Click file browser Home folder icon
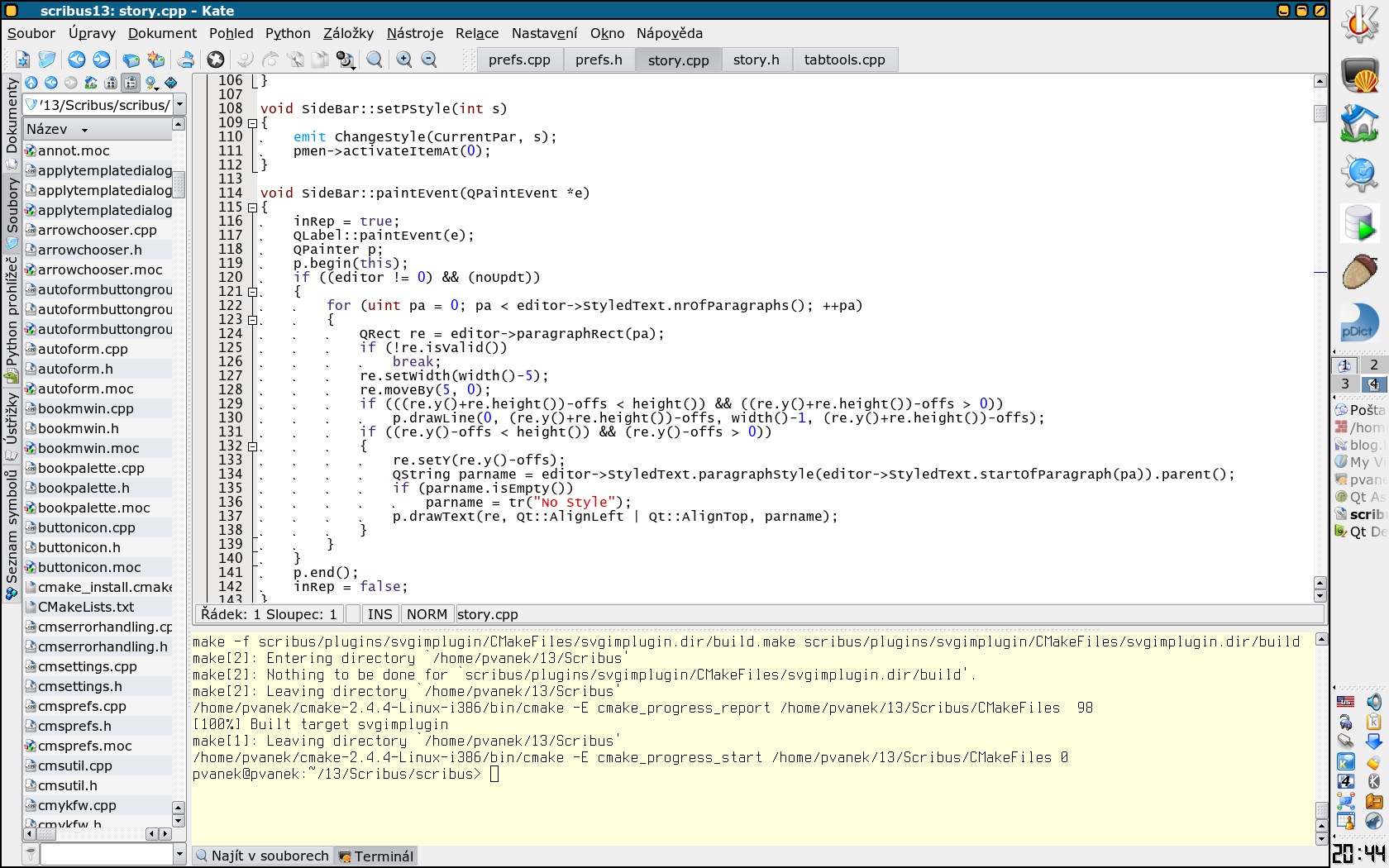Image resolution: width=1389 pixels, height=868 pixels. point(91,83)
